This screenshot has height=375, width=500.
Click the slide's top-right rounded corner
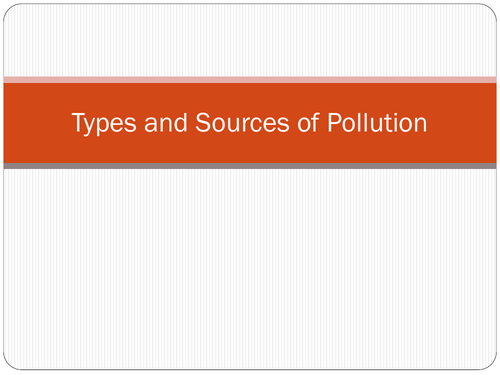[491, 10]
